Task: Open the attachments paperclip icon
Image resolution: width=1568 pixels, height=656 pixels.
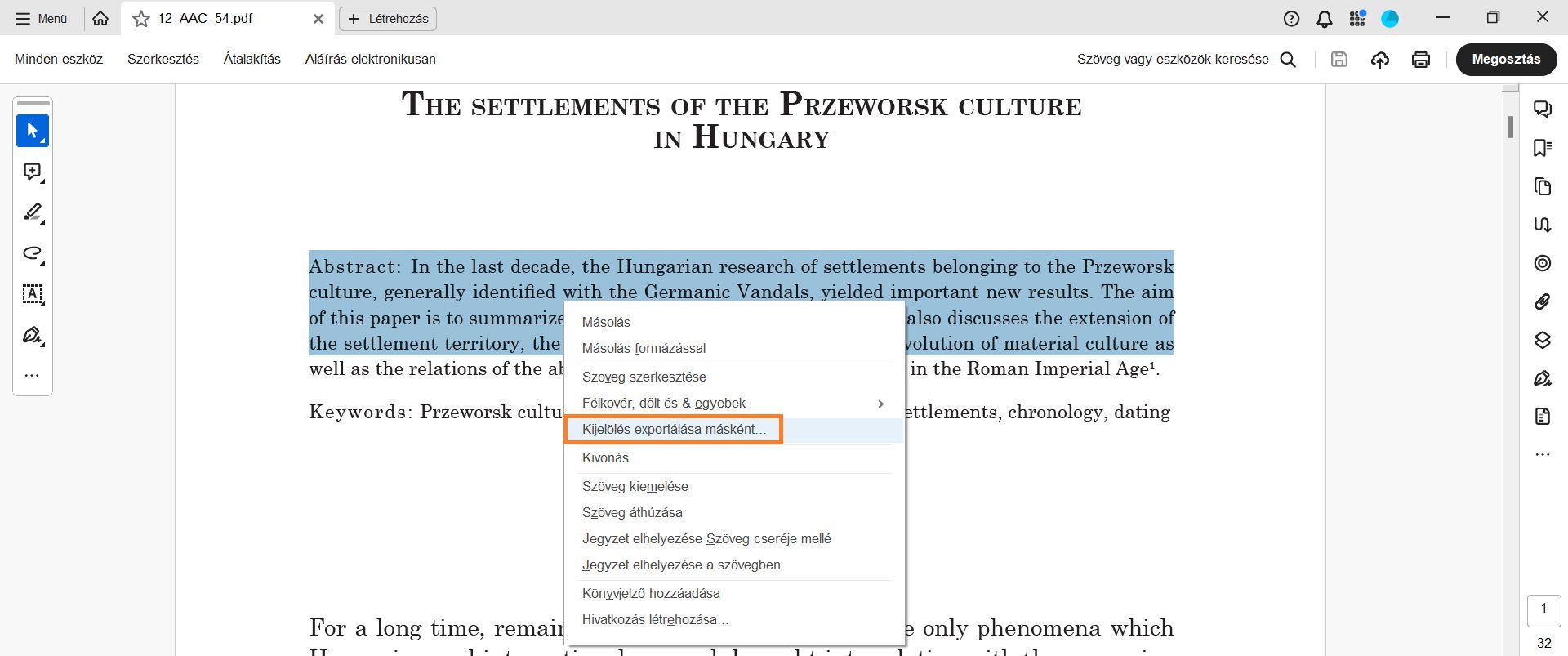Action: (1543, 301)
